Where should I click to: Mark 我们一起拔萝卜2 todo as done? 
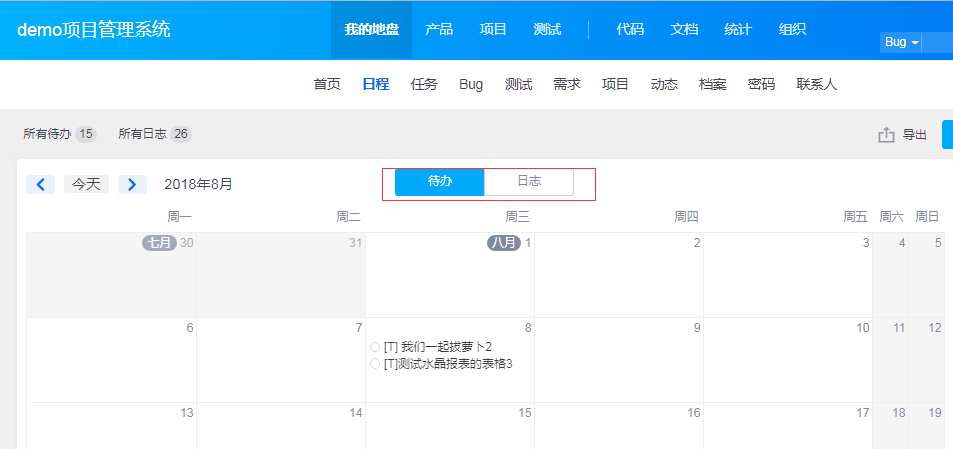375,347
